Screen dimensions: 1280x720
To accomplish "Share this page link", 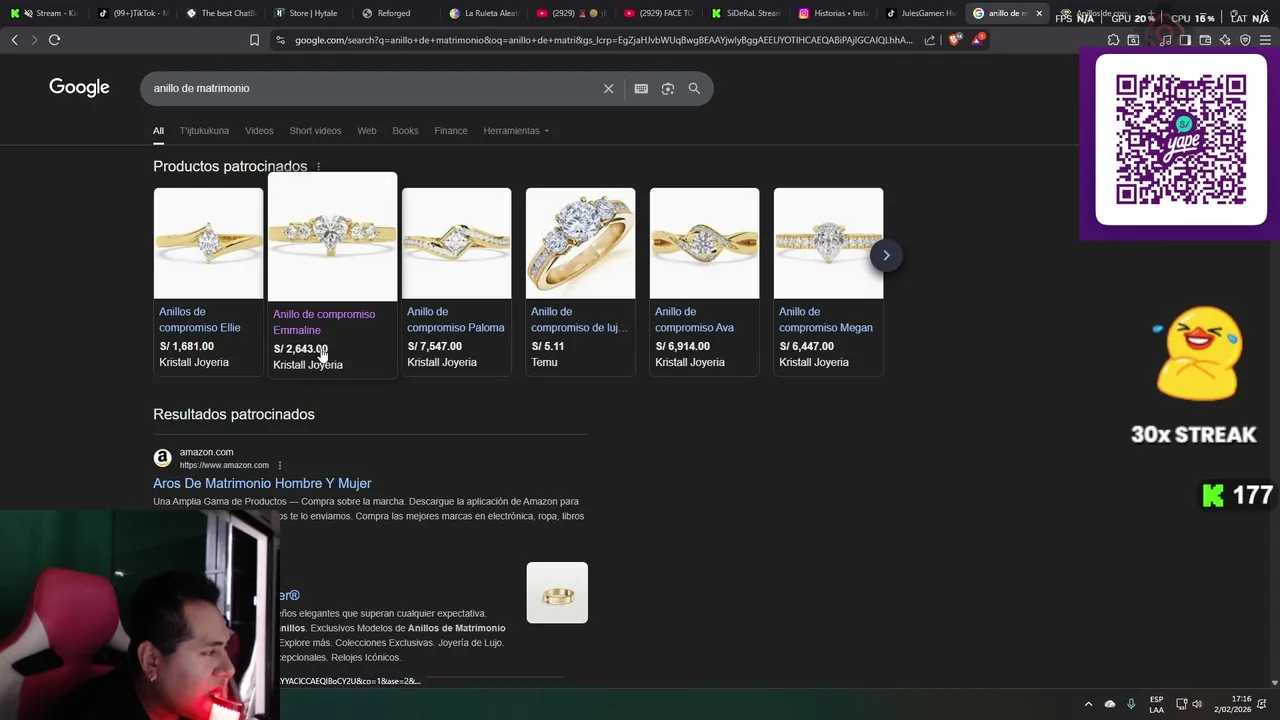I will click(x=930, y=40).
